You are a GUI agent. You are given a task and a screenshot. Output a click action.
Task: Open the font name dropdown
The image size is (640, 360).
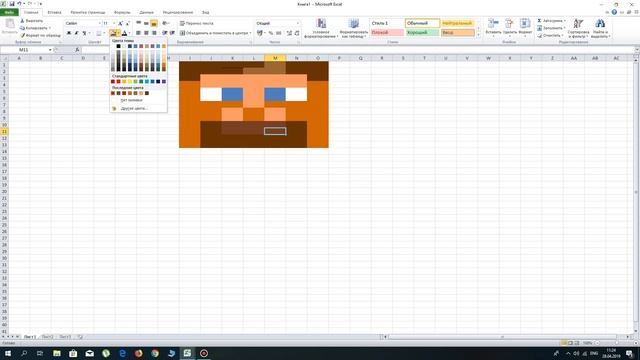coord(99,23)
